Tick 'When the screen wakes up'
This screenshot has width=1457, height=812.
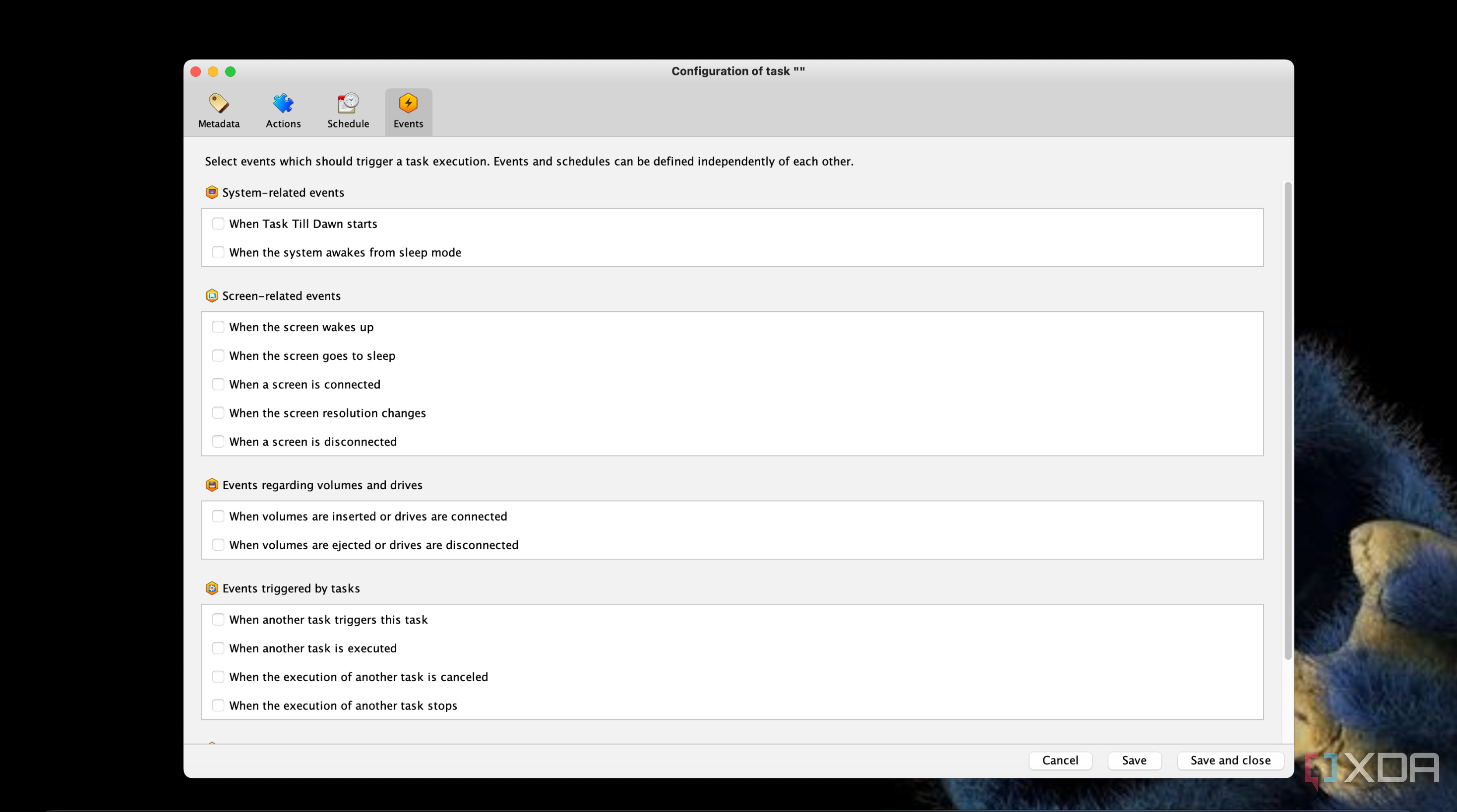pos(218,327)
